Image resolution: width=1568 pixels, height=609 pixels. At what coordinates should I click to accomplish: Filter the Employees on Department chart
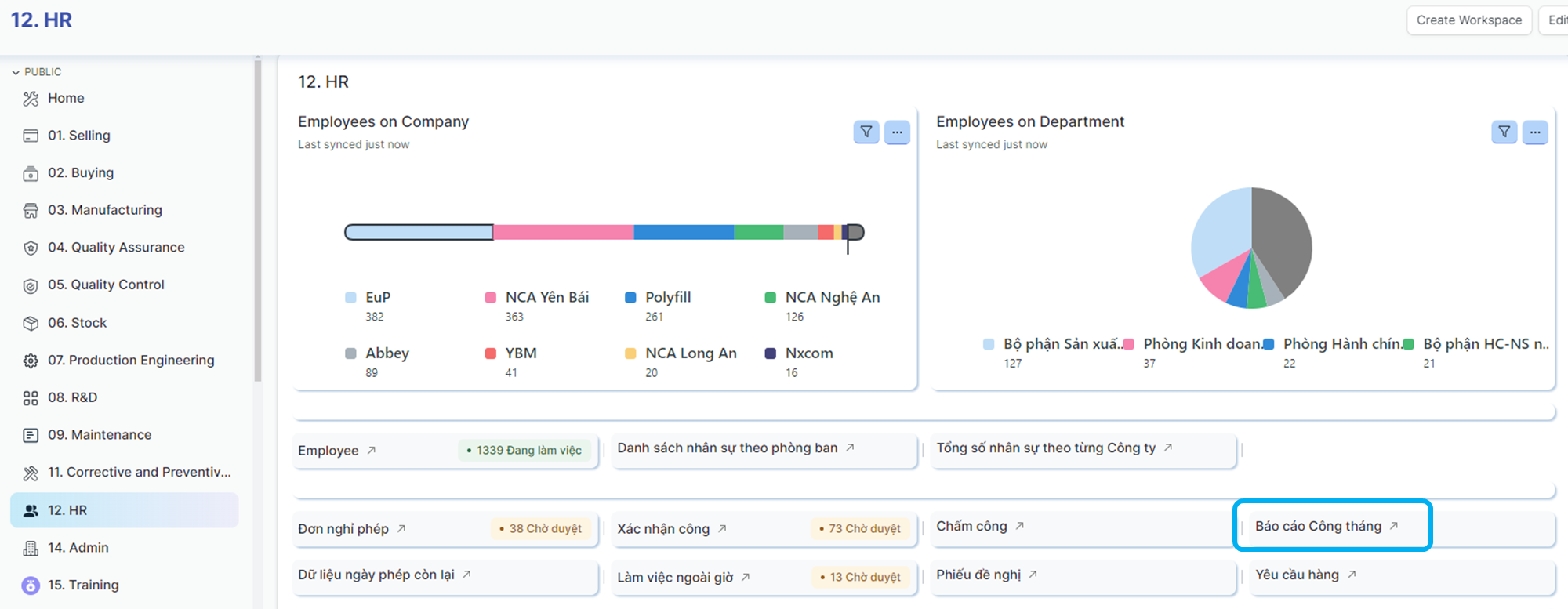(1504, 132)
